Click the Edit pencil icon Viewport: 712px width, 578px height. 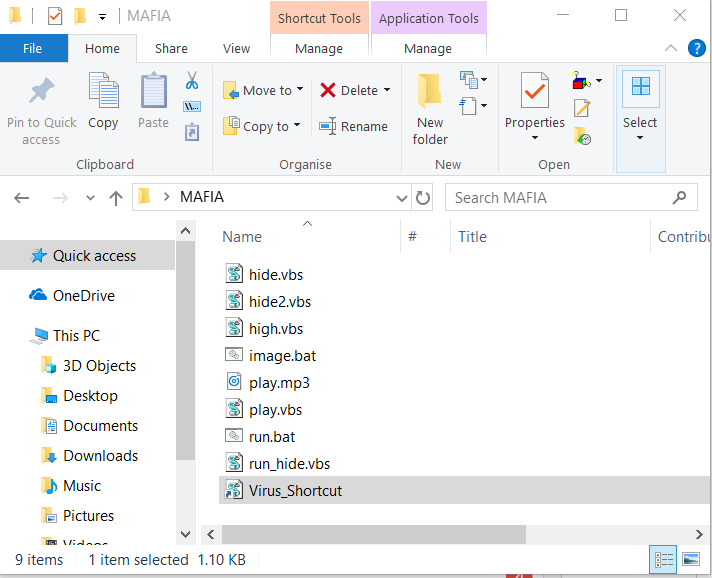coord(582,108)
